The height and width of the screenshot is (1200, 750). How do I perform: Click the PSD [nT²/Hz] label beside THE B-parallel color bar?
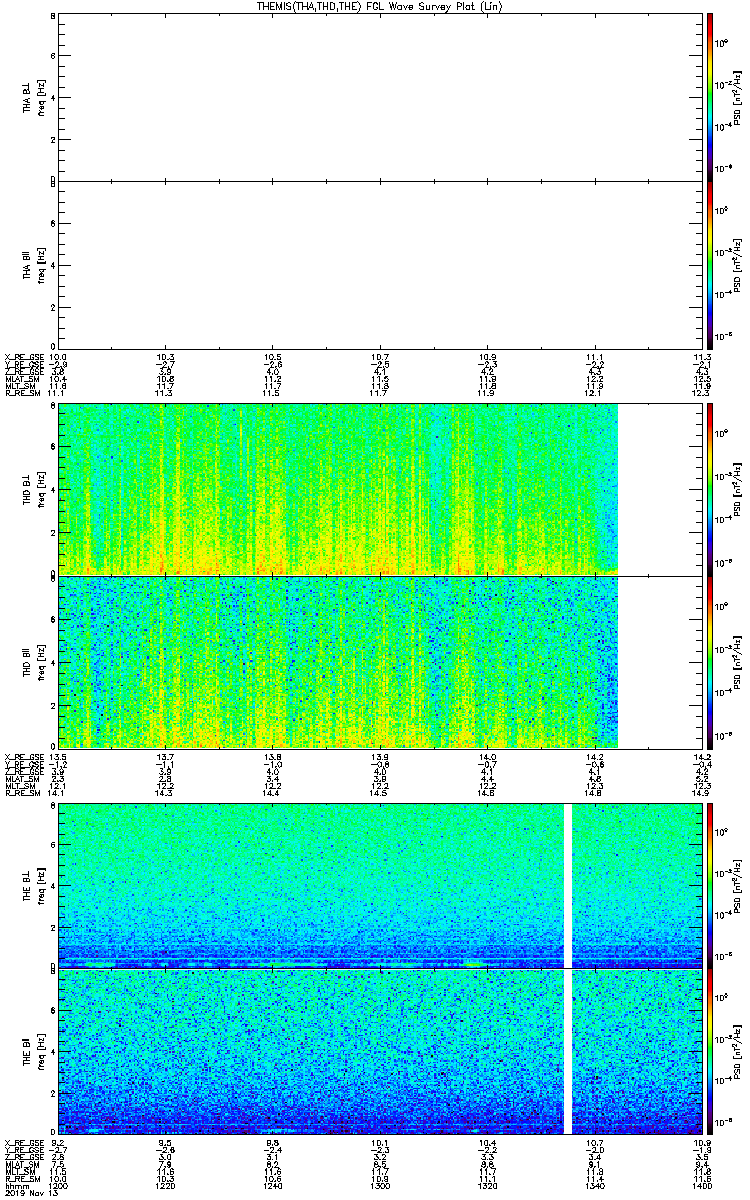click(737, 1052)
